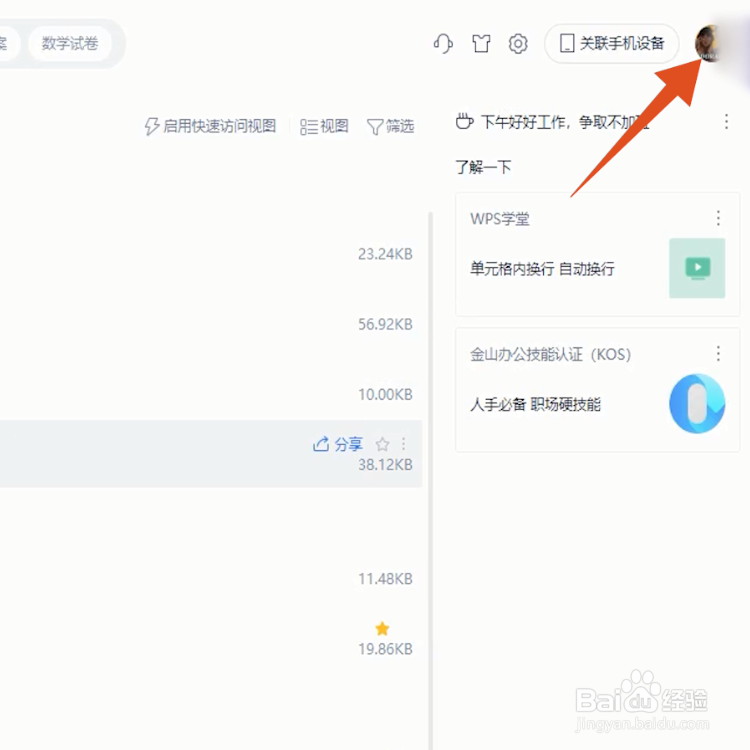Unstar the 19.86KB file
The width and height of the screenshot is (750, 750).
point(382,629)
